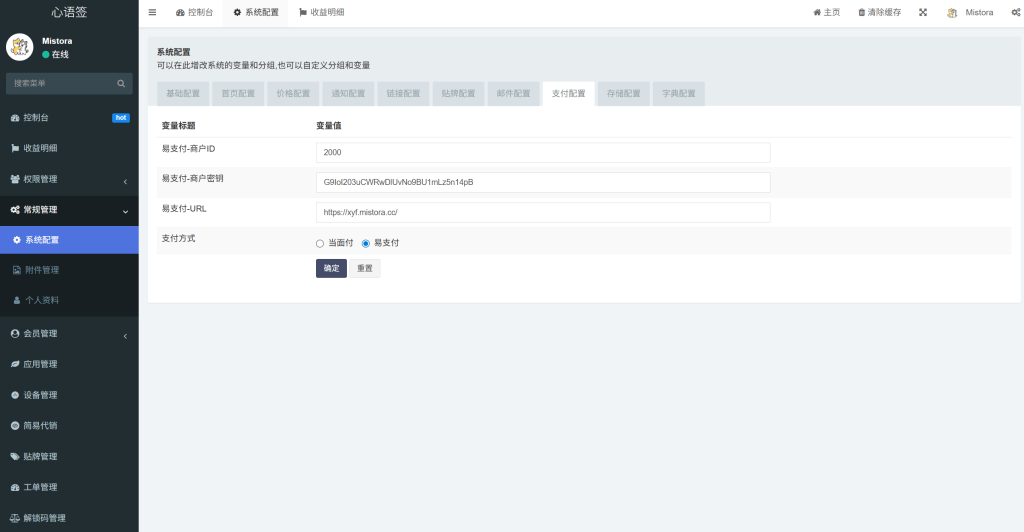Click the Mistora user avatar in top bar
Viewport: 1024px width, 532px height.
pos(952,12)
